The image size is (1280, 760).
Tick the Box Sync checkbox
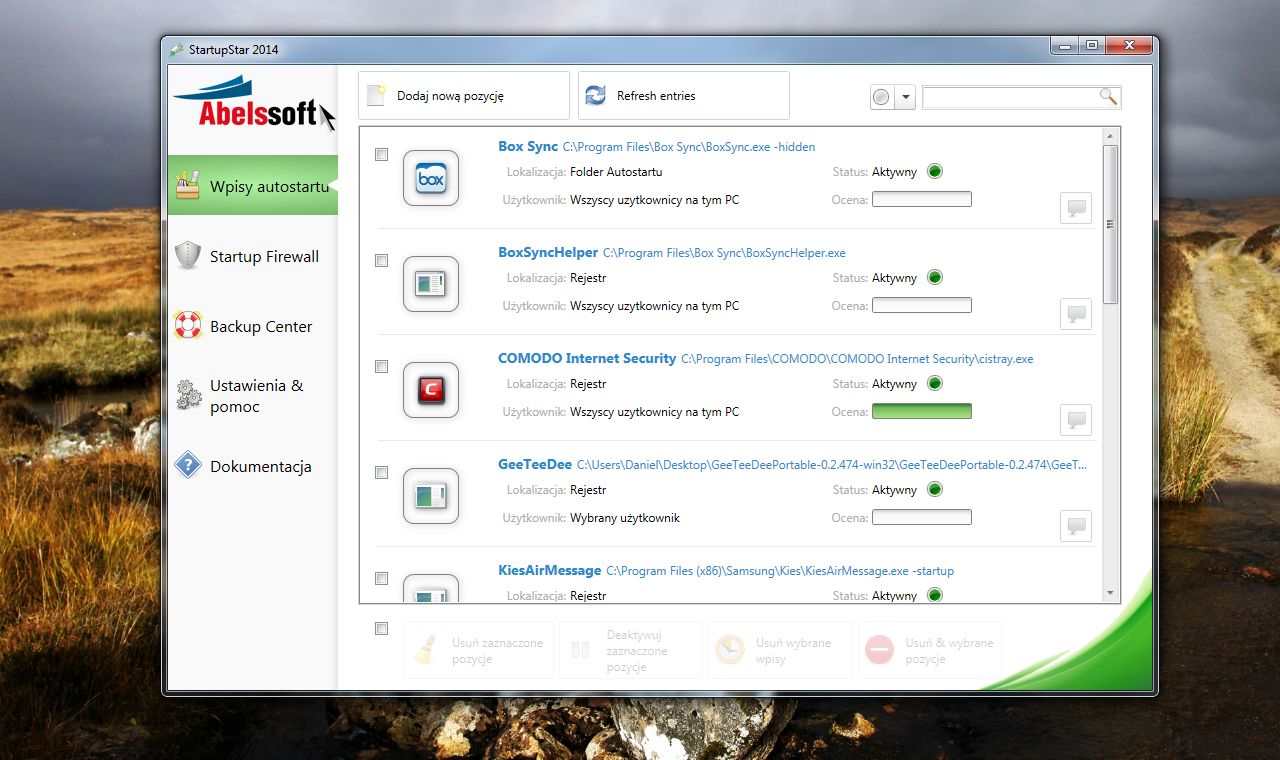[x=381, y=155]
